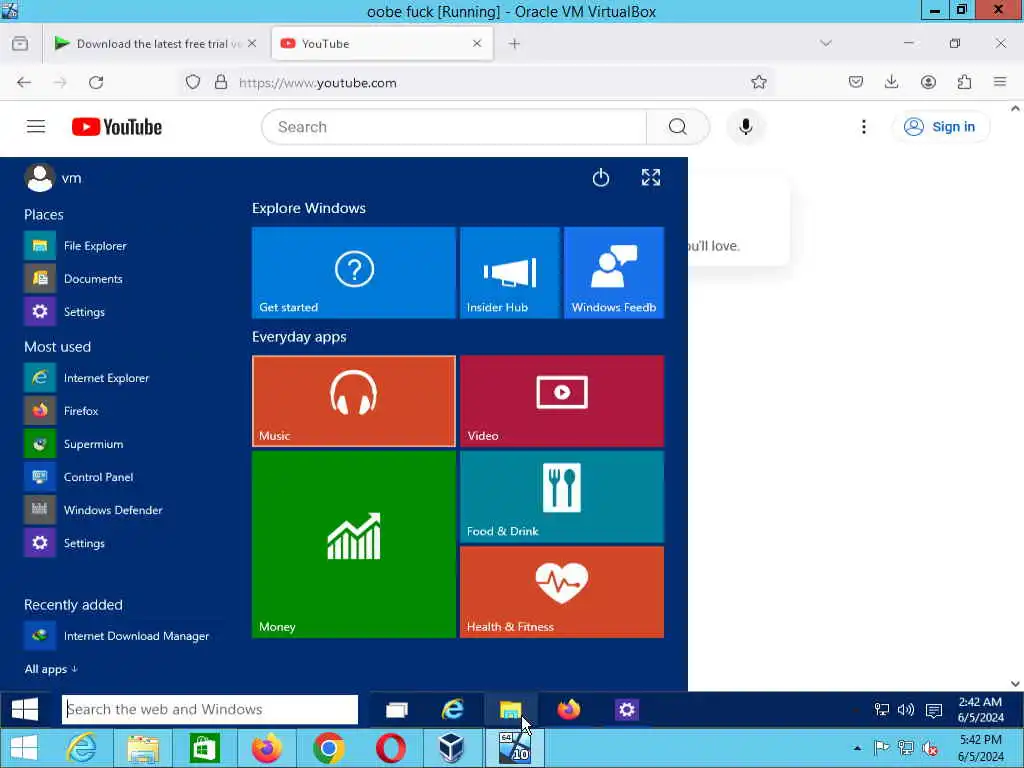Switch to the YouTube tab

tap(382, 44)
